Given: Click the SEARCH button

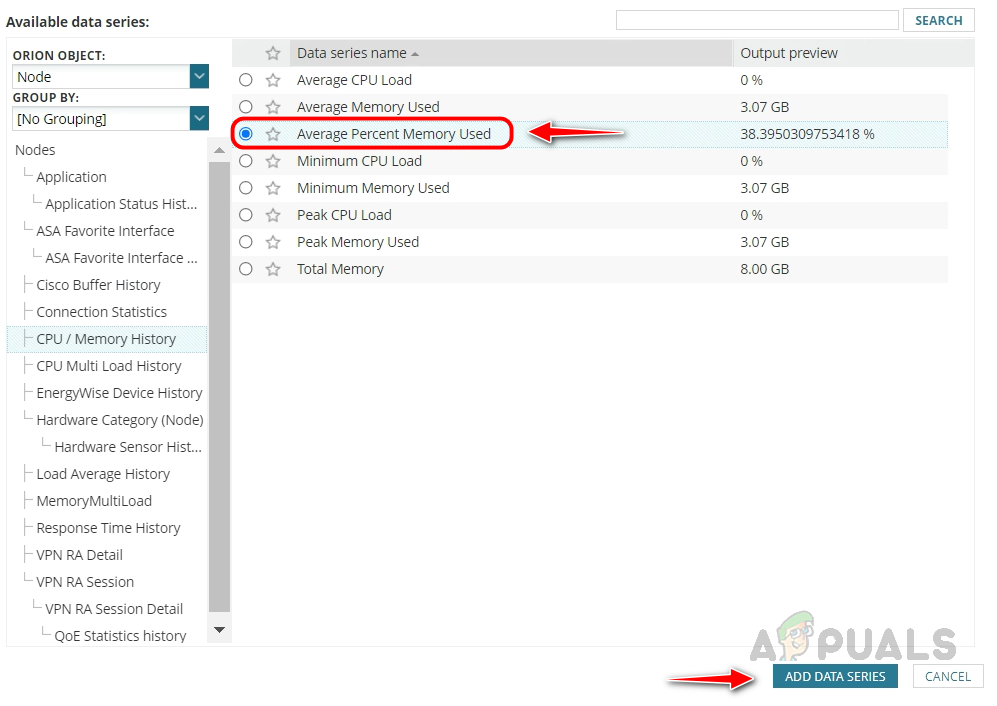Looking at the screenshot, I should (939, 20).
